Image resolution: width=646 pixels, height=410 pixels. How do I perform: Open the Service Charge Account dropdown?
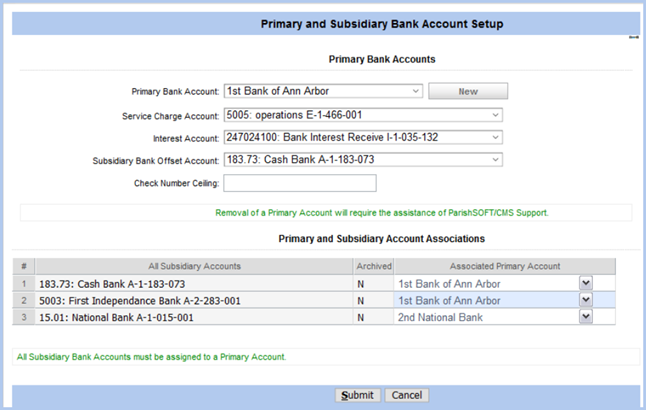(363, 115)
